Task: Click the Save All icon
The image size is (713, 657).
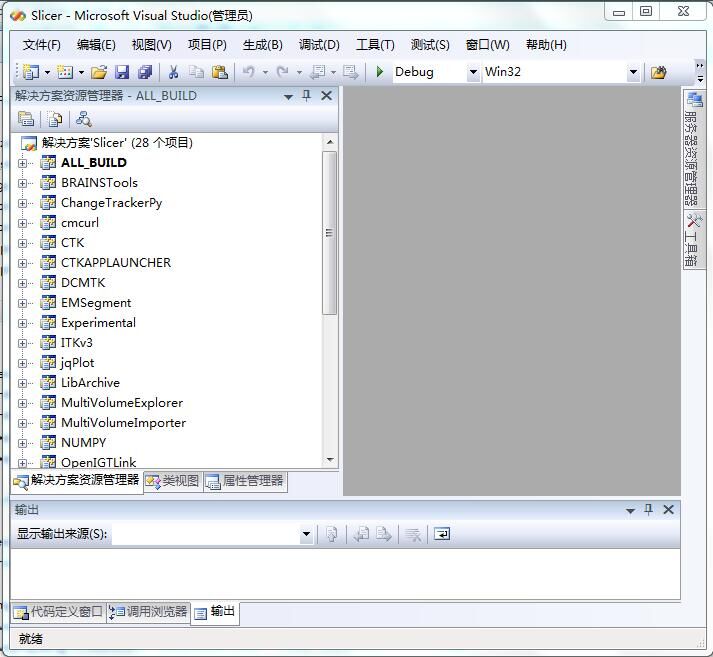Action: tap(145, 72)
